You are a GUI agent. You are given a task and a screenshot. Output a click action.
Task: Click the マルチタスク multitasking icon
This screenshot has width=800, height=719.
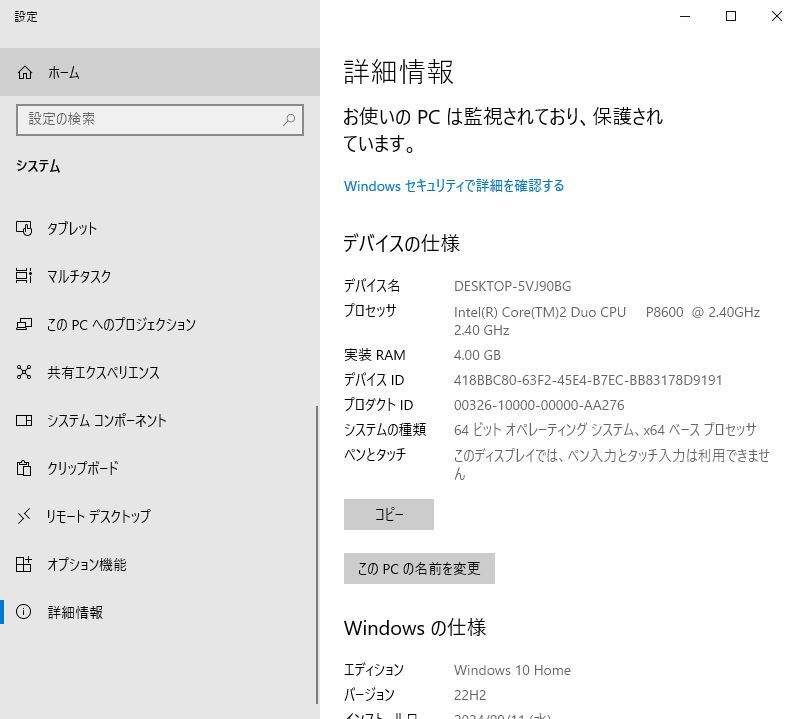click(24, 276)
